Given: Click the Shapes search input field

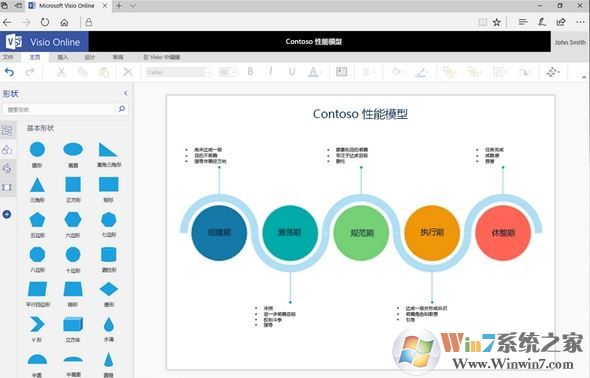Looking at the screenshot, I should click(58, 109).
